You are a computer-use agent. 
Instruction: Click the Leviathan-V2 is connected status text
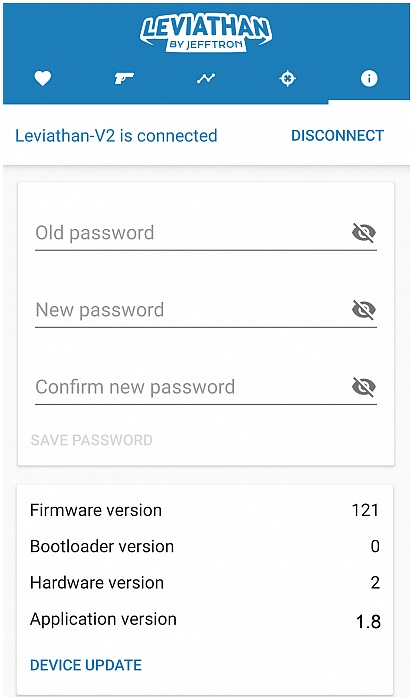pyautogui.click(x=116, y=136)
